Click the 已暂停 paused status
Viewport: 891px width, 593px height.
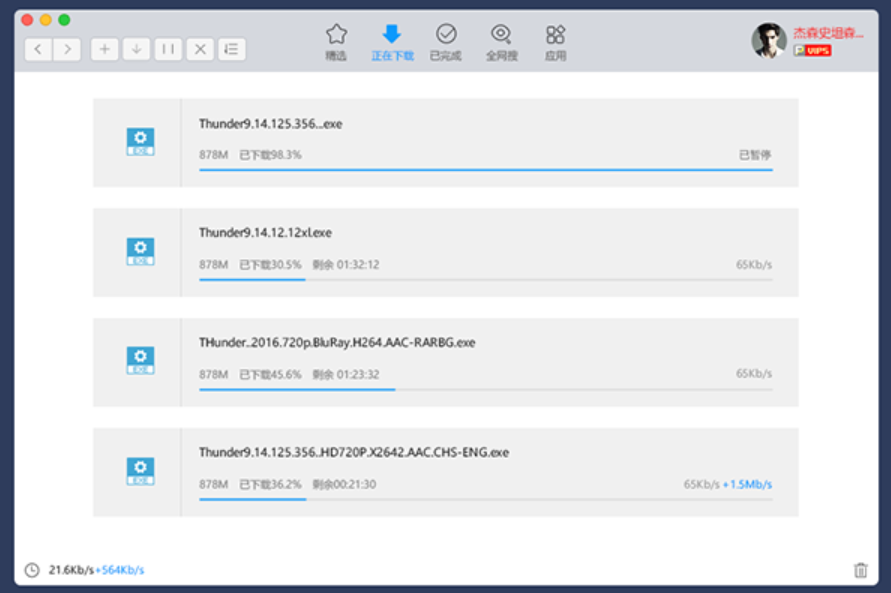tap(755, 155)
